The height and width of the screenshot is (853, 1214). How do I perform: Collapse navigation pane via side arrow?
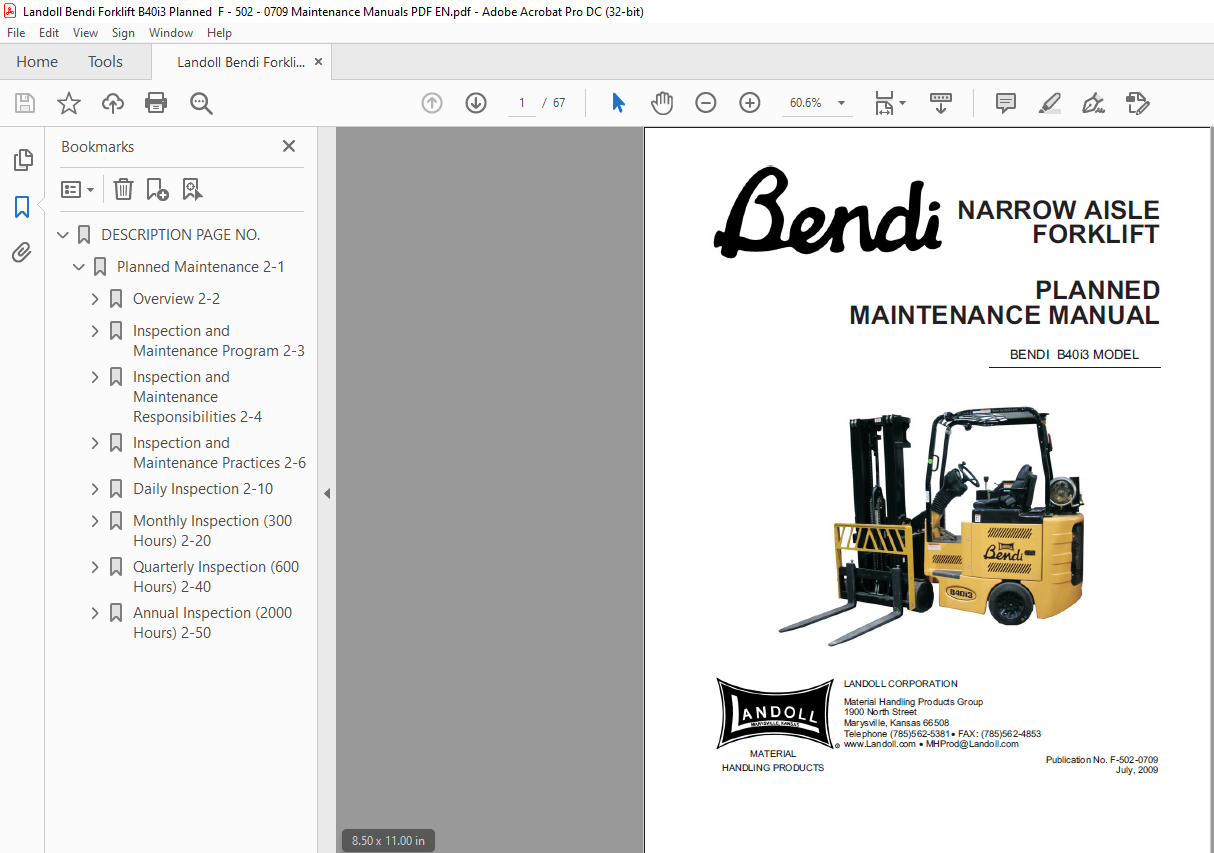click(x=326, y=493)
